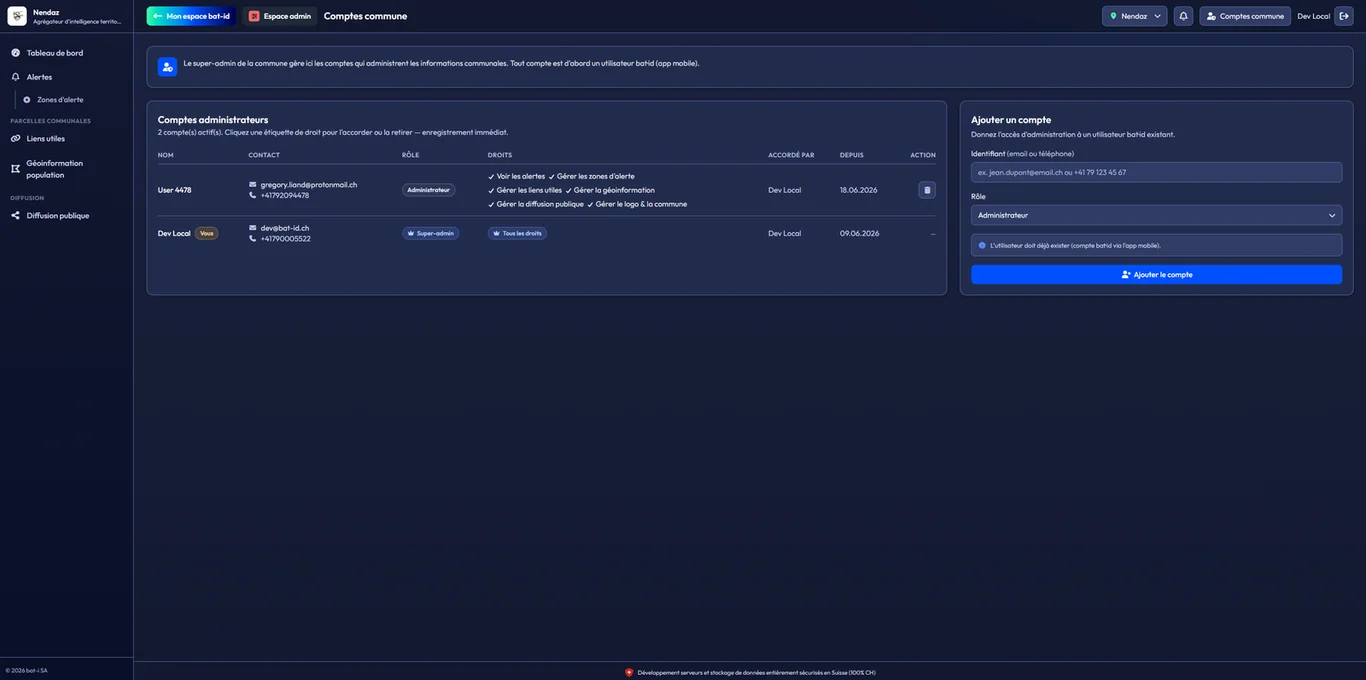The height and width of the screenshot is (680, 1366).
Task: Click the notification bell icon
Action: pyautogui.click(x=1183, y=16)
